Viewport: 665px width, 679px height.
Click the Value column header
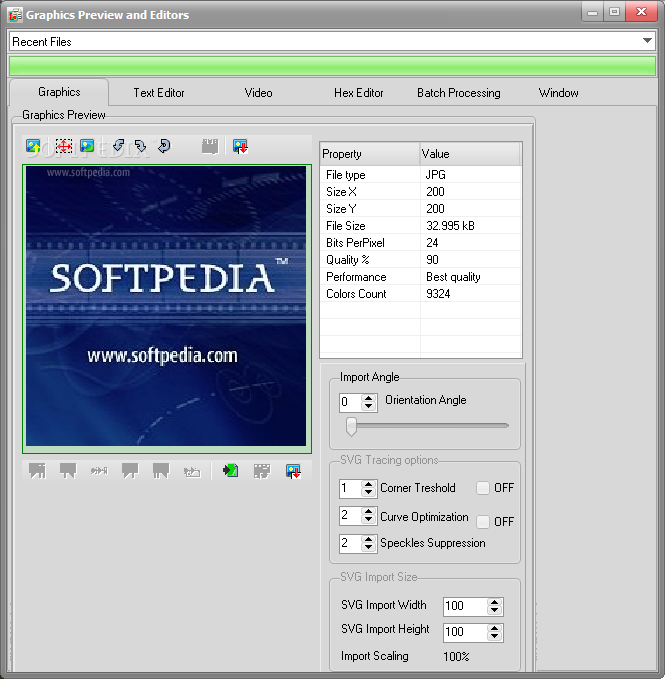[470, 154]
